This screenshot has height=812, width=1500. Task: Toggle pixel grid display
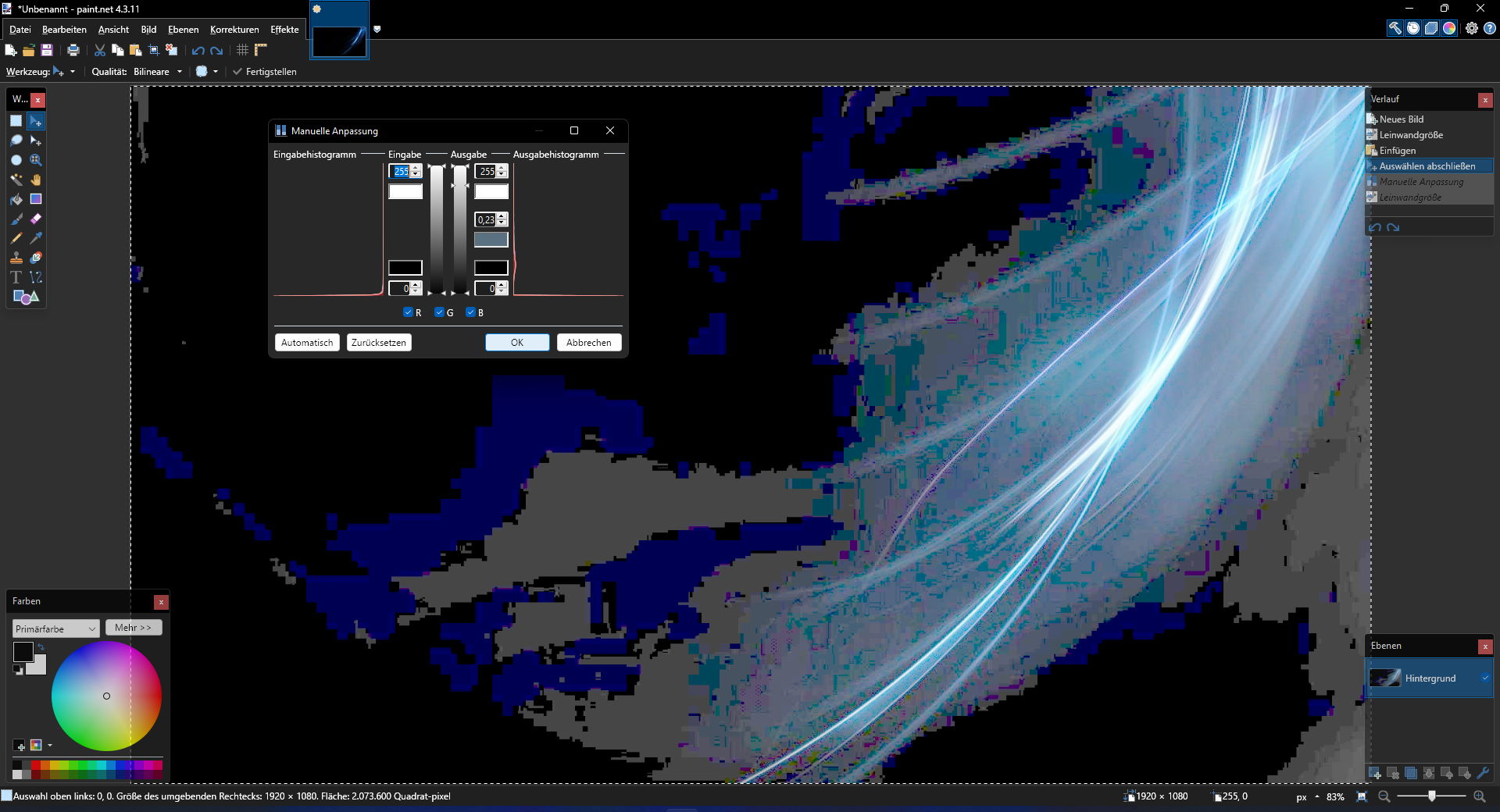[242, 50]
